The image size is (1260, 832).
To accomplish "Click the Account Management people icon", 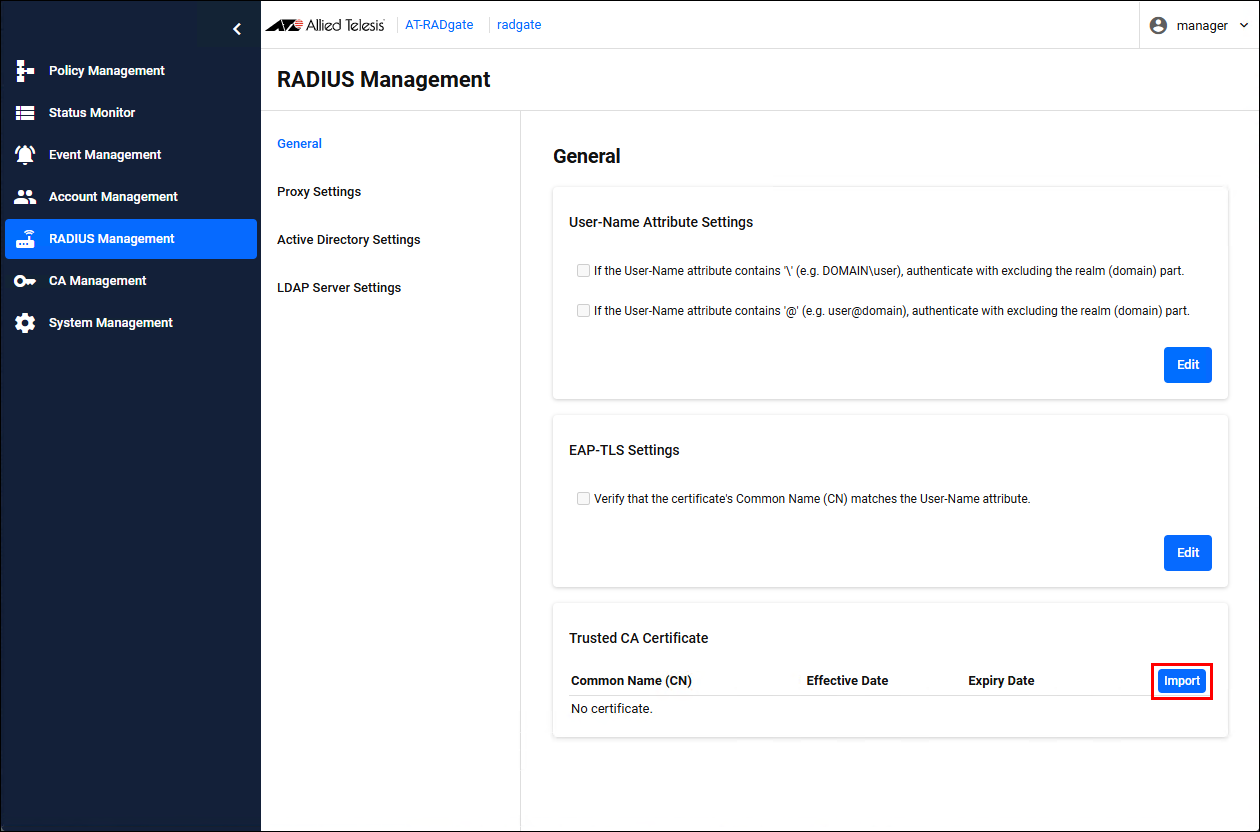I will tap(25, 197).
